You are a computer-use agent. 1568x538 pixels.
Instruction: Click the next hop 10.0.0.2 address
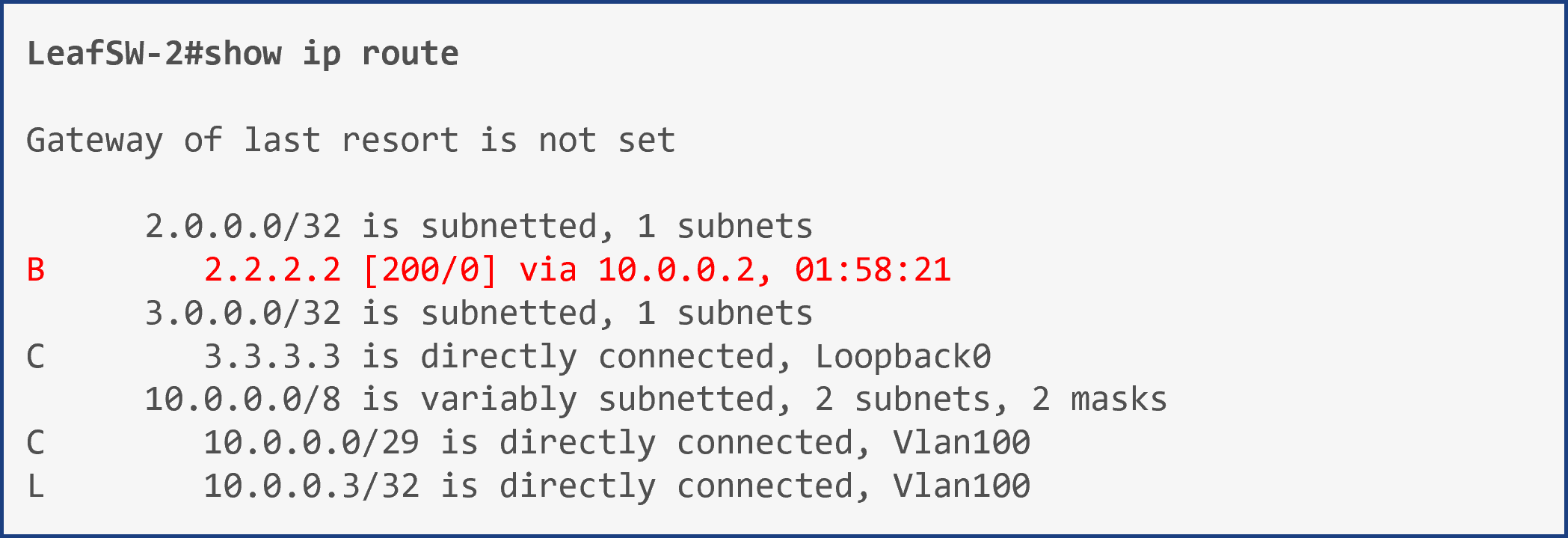[x=676, y=270]
